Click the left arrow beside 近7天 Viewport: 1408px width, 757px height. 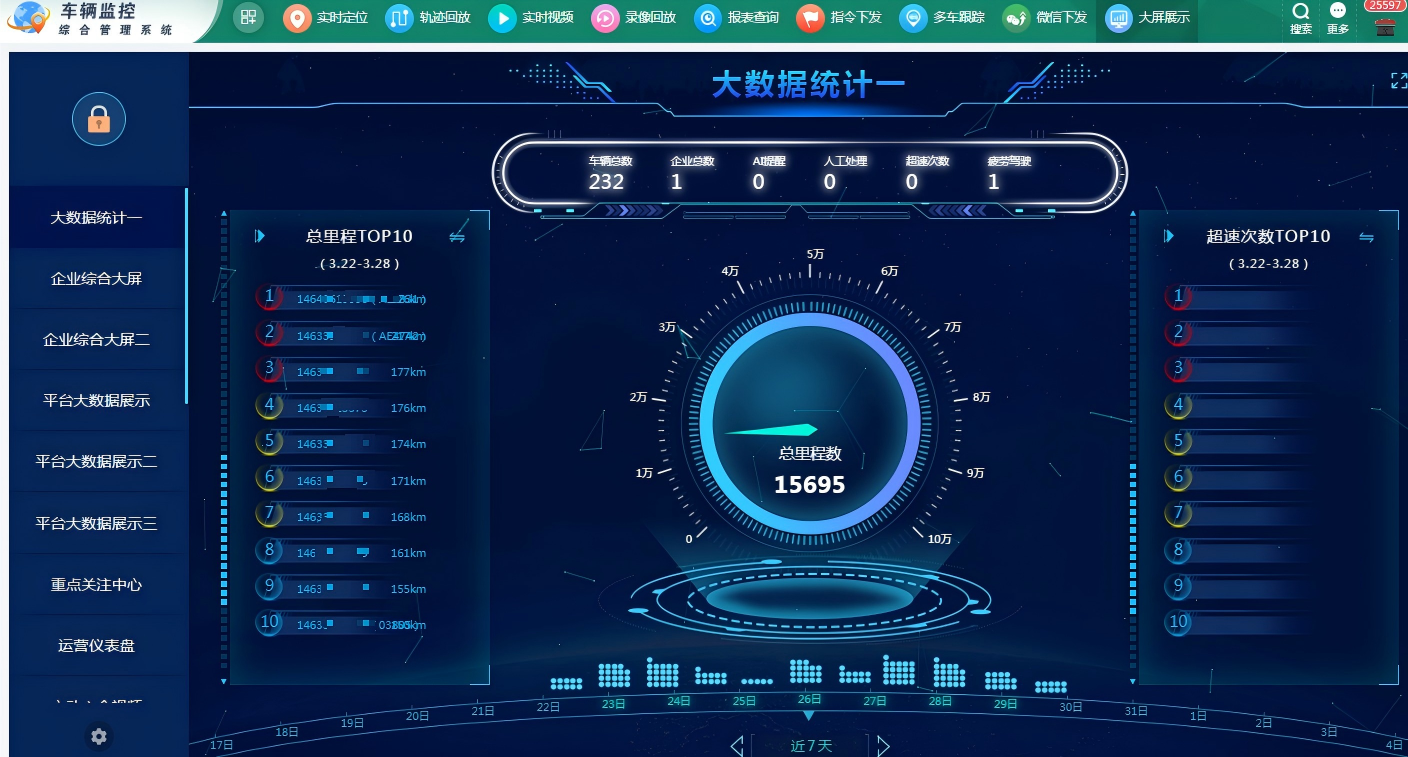coord(736,745)
